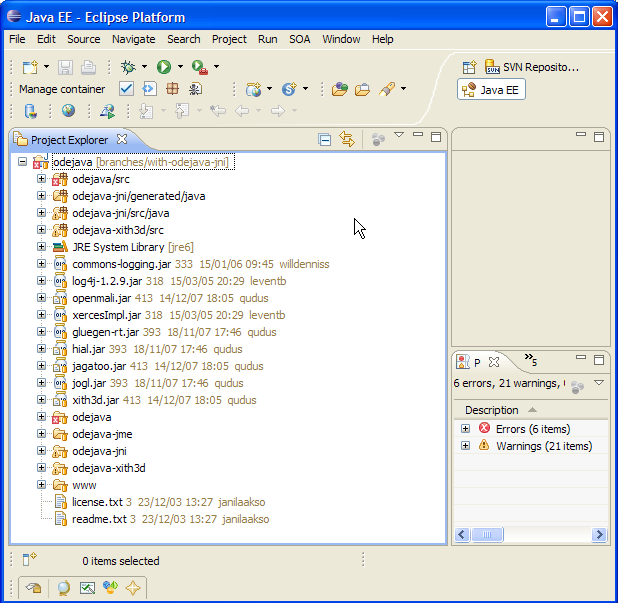Click the Forward navigation arrow
Viewport: 618px width, 603px height.
pos(277,111)
